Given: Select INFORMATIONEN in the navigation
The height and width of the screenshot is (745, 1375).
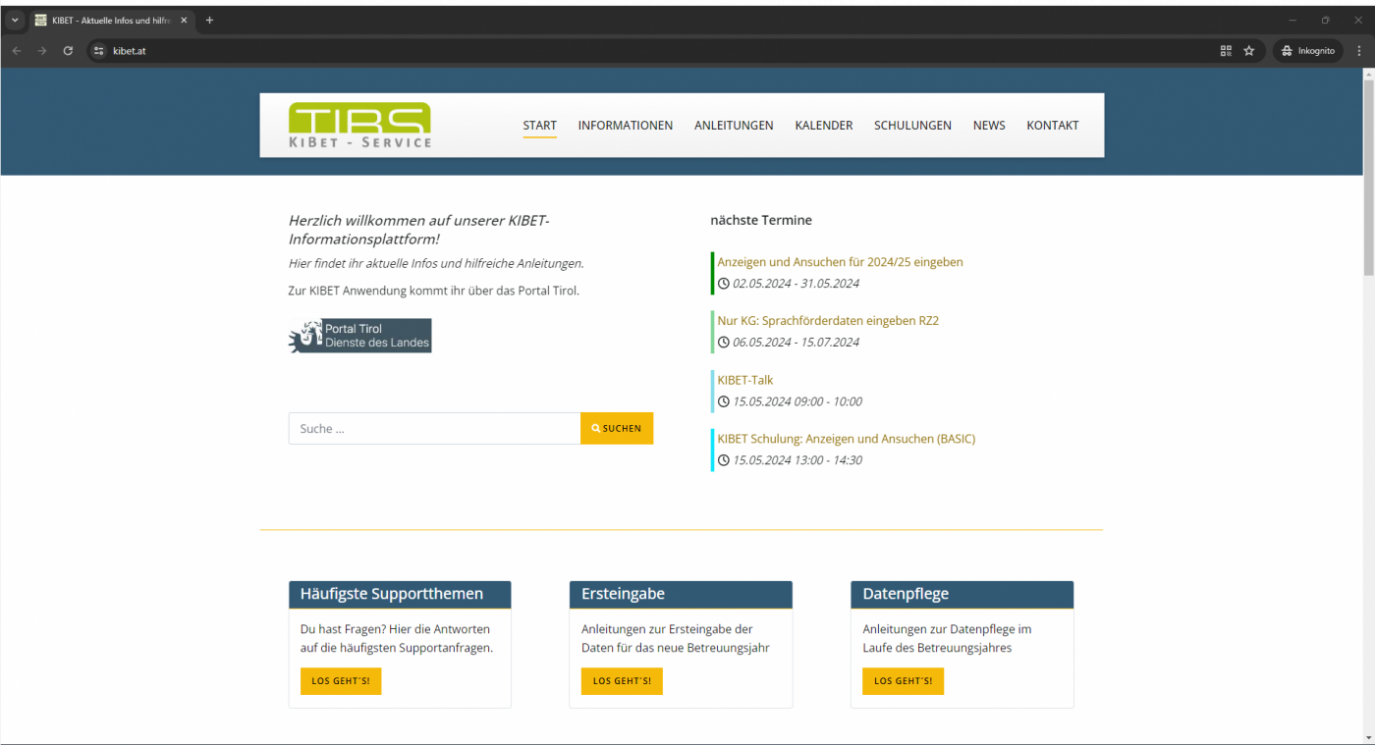Looking at the screenshot, I should (625, 125).
